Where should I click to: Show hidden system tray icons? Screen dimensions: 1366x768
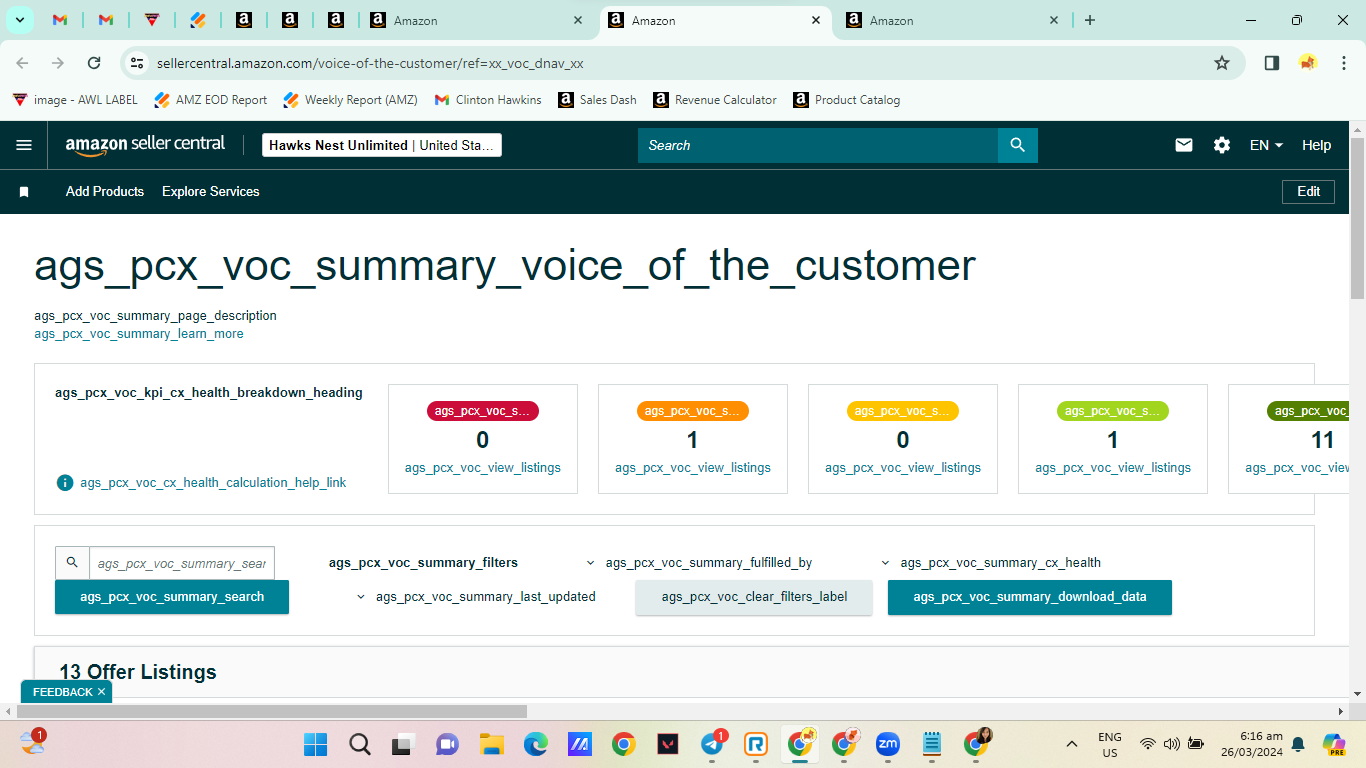1072,744
